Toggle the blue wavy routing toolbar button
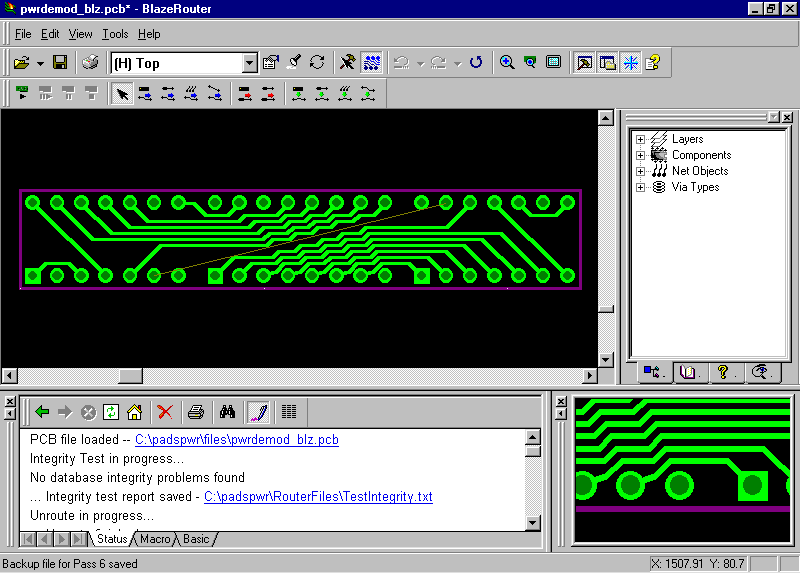 pos(371,63)
